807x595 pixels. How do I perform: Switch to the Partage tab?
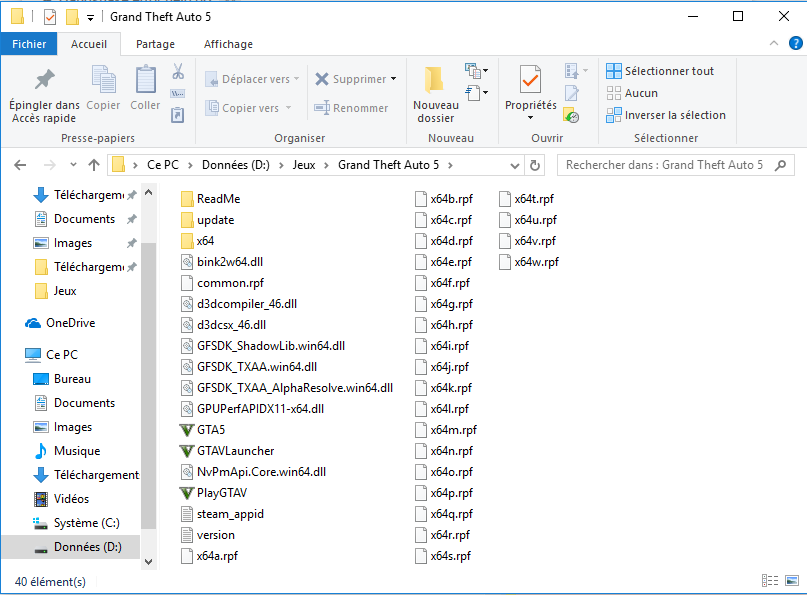pyautogui.click(x=155, y=44)
